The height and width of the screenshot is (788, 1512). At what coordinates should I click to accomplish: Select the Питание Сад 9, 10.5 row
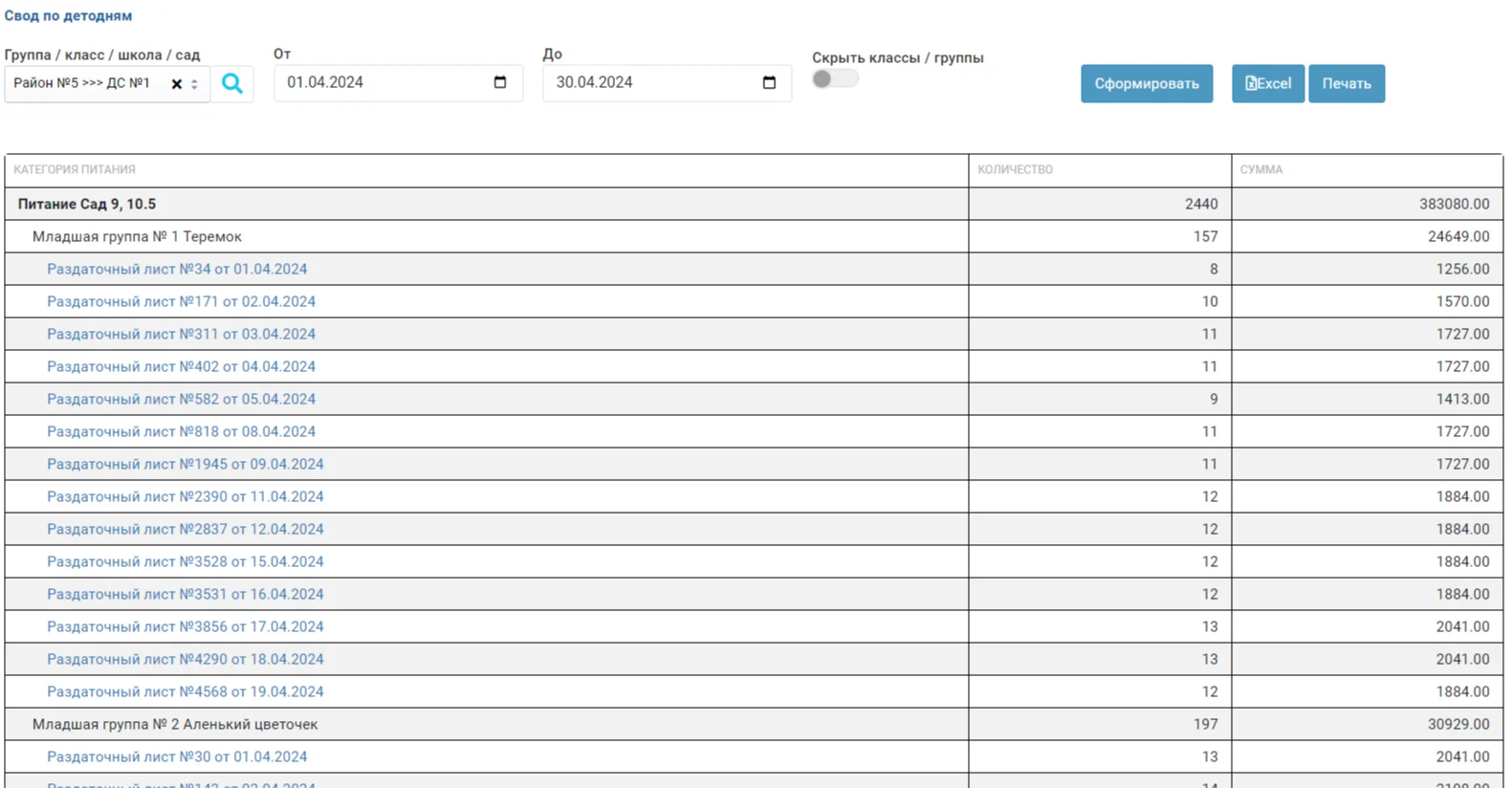pos(754,205)
